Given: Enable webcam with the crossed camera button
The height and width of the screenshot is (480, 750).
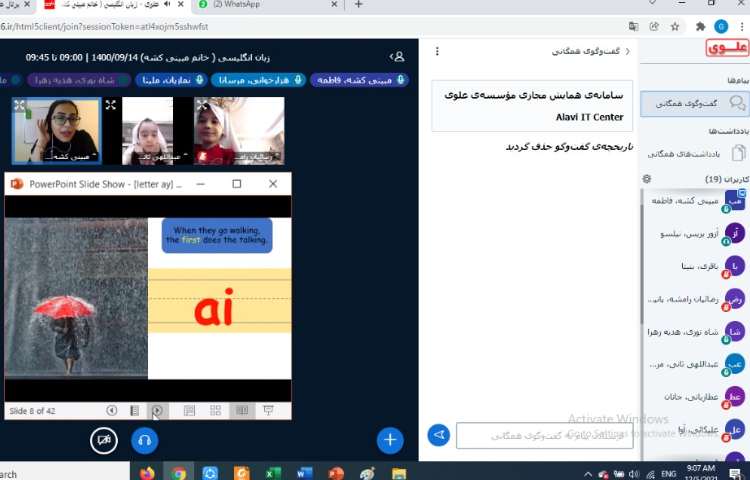Looking at the screenshot, I should point(102,440).
